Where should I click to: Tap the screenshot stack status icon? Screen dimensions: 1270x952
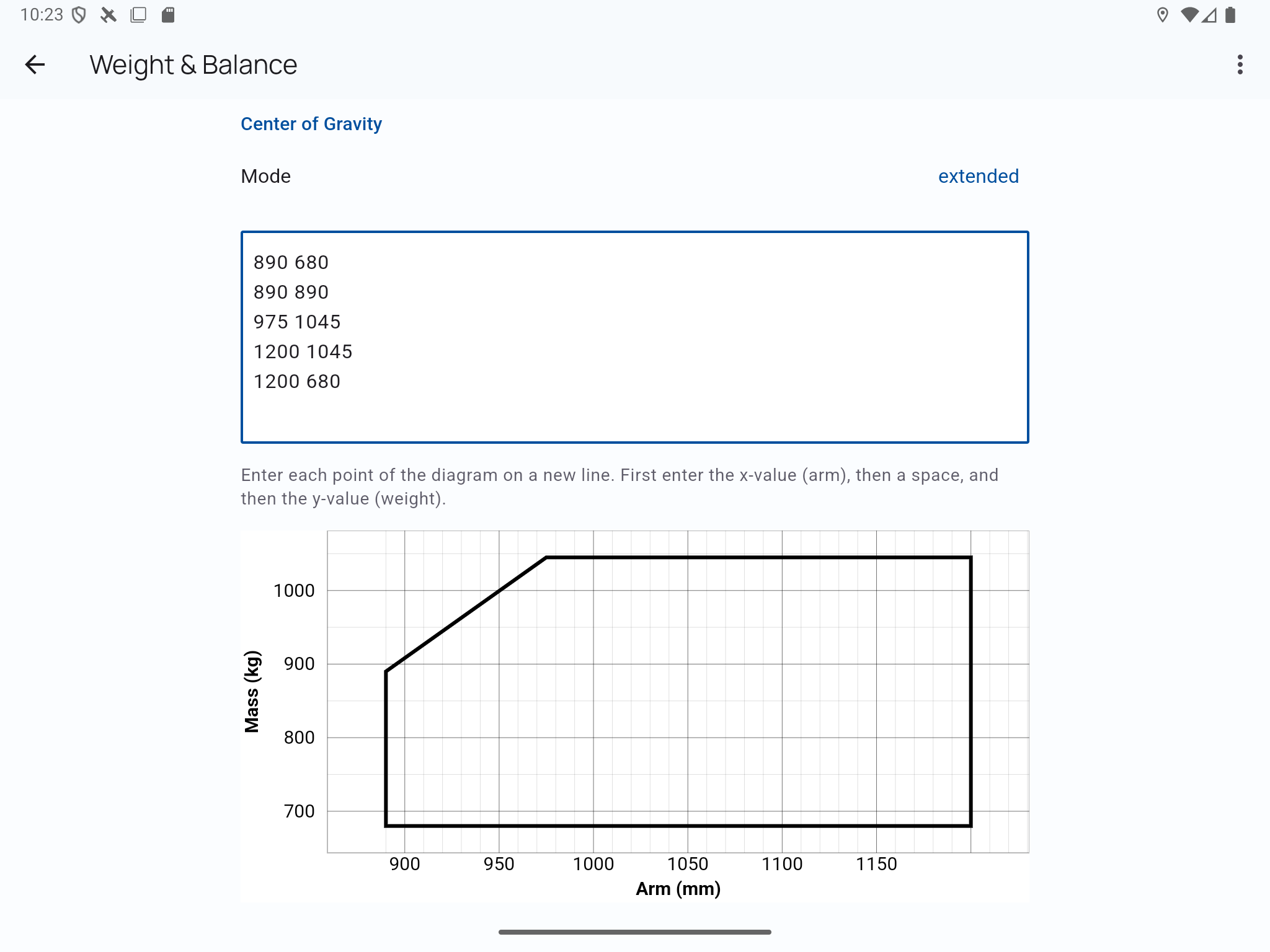click(x=138, y=15)
